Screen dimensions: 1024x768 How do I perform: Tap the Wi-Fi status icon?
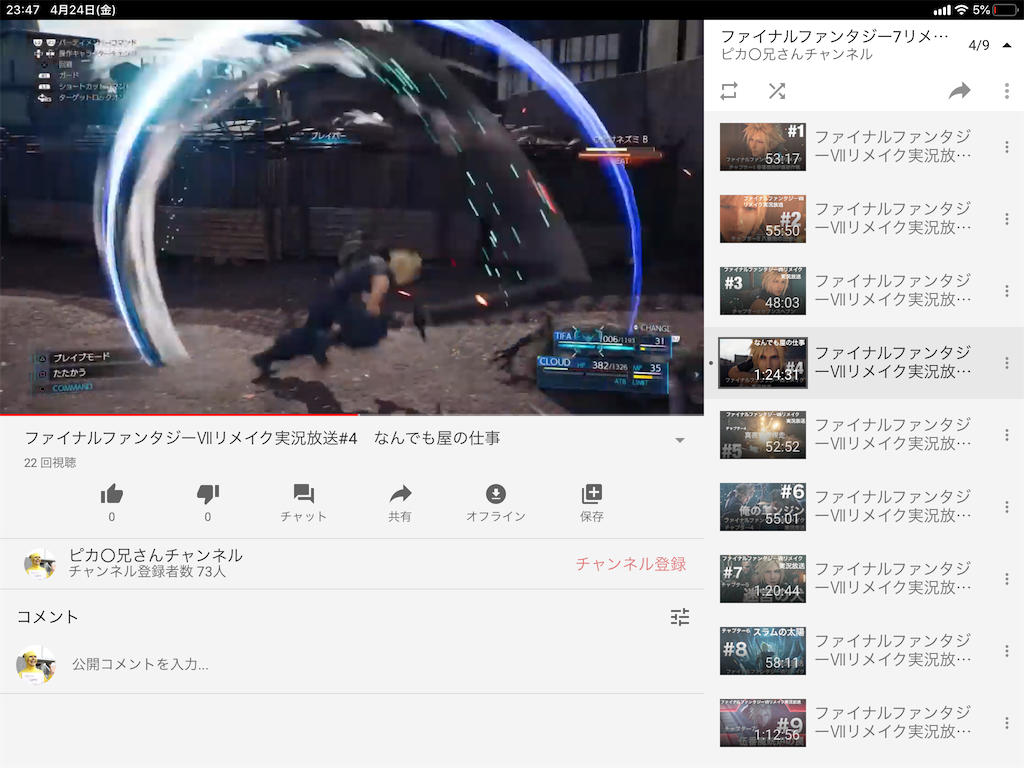pos(961,10)
